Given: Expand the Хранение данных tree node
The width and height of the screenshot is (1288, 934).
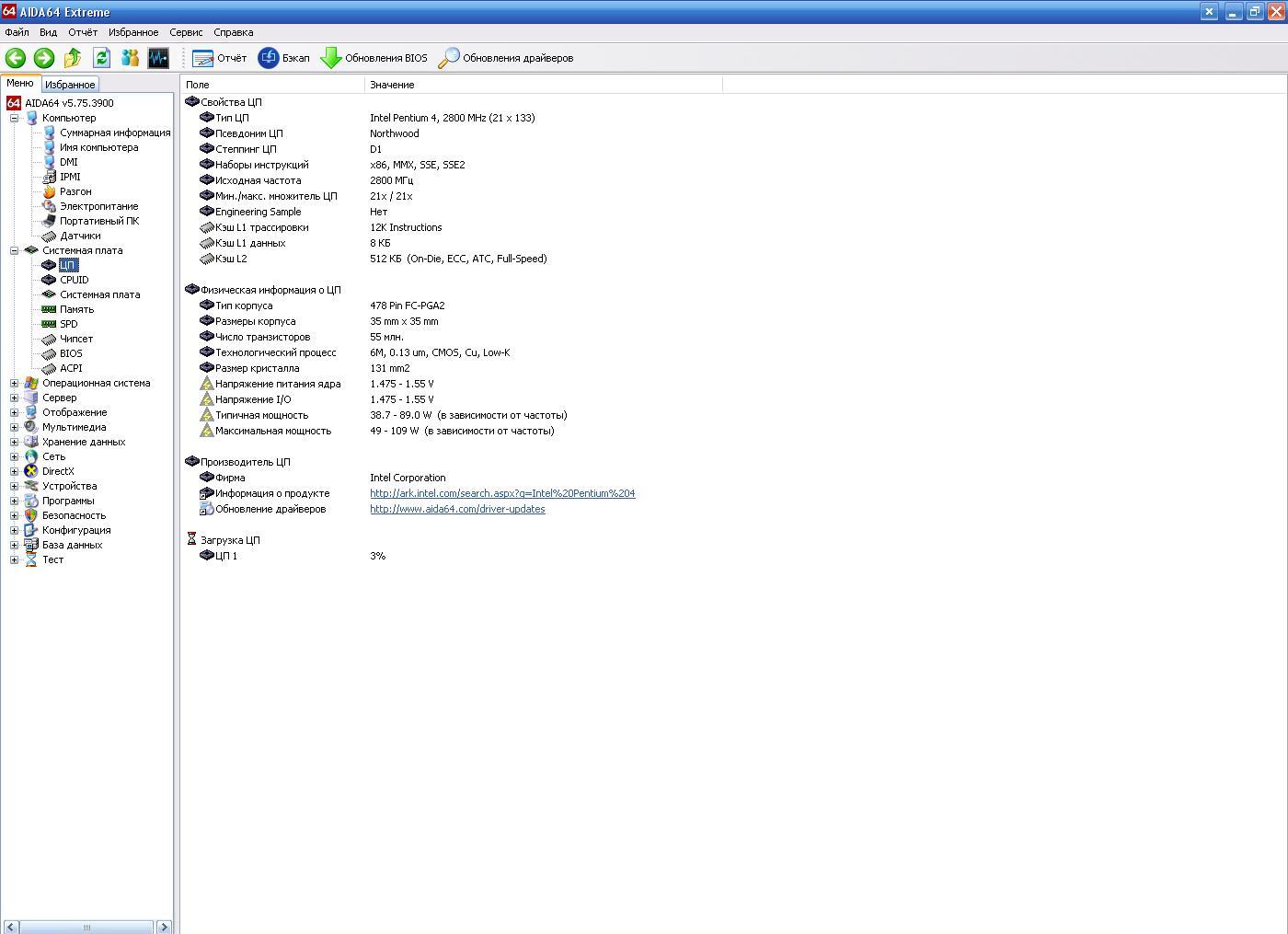Looking at the screenshot, I should [14, 442].
